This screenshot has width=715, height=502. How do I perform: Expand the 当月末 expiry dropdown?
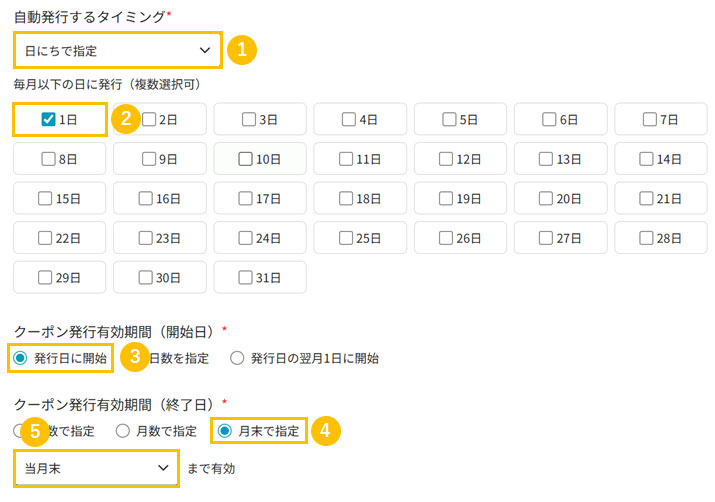click(96, 467)
